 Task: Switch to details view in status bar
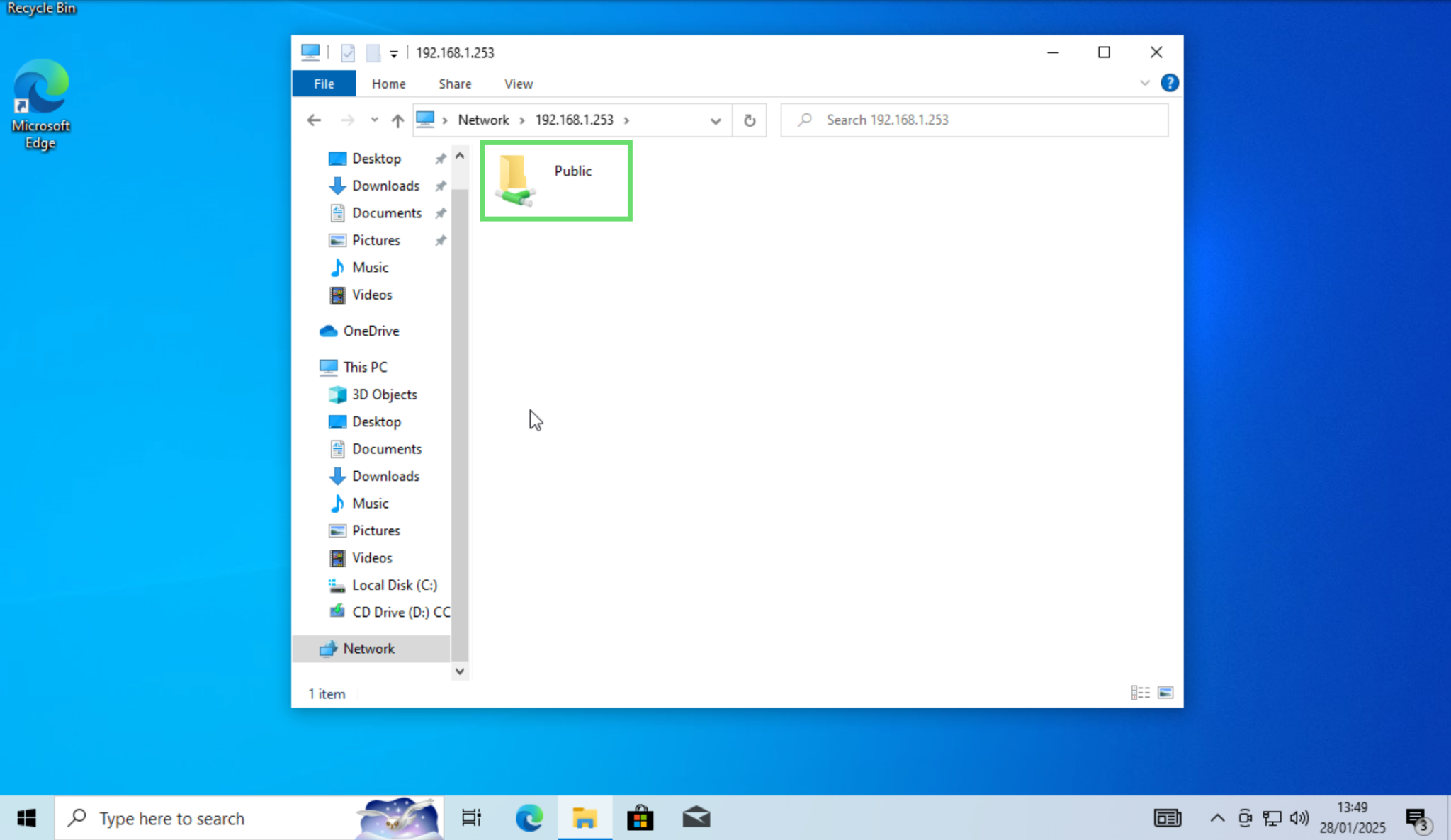click(1139, 692)
